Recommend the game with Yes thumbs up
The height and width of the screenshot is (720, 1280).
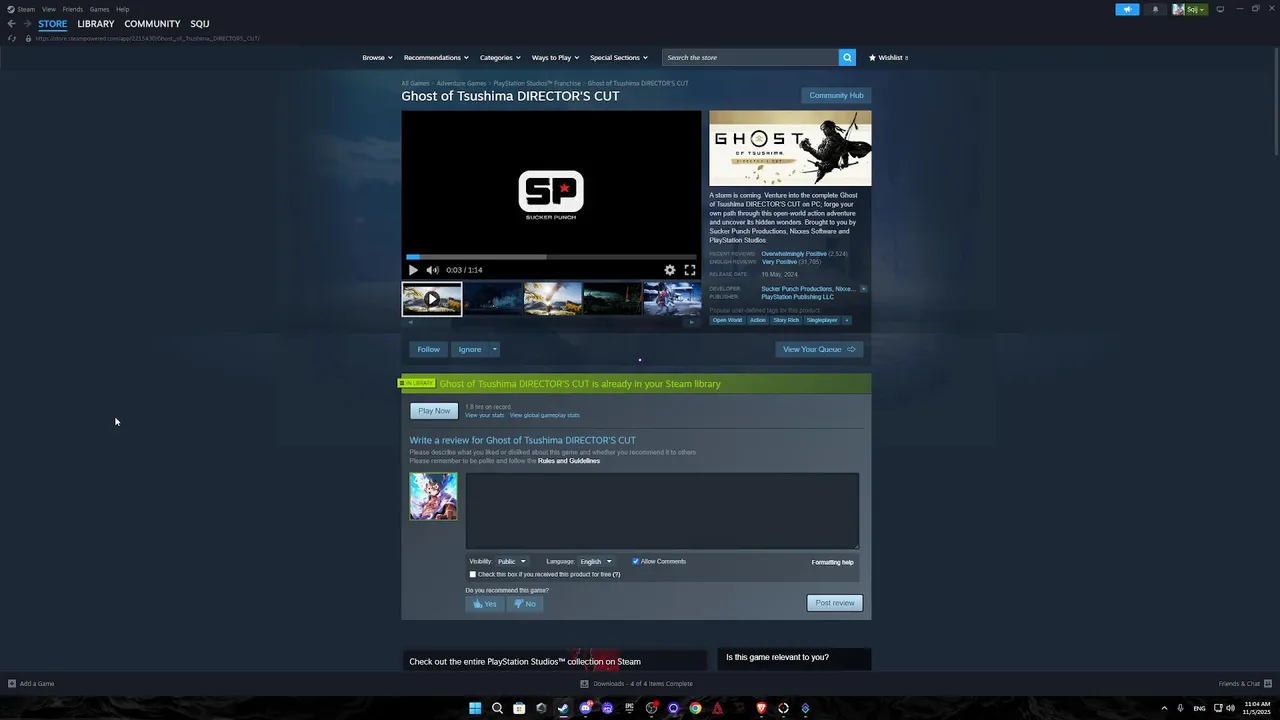[x=485, y=604]
